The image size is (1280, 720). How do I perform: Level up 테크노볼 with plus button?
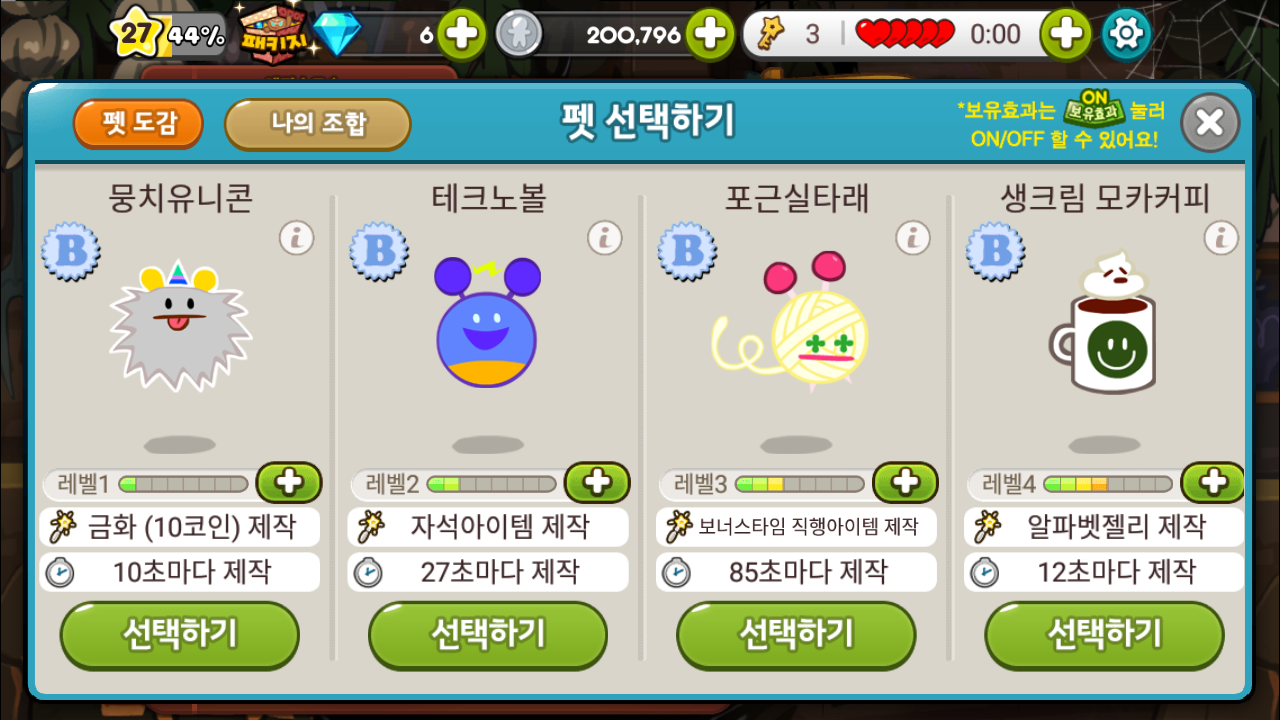click(597, 483)
